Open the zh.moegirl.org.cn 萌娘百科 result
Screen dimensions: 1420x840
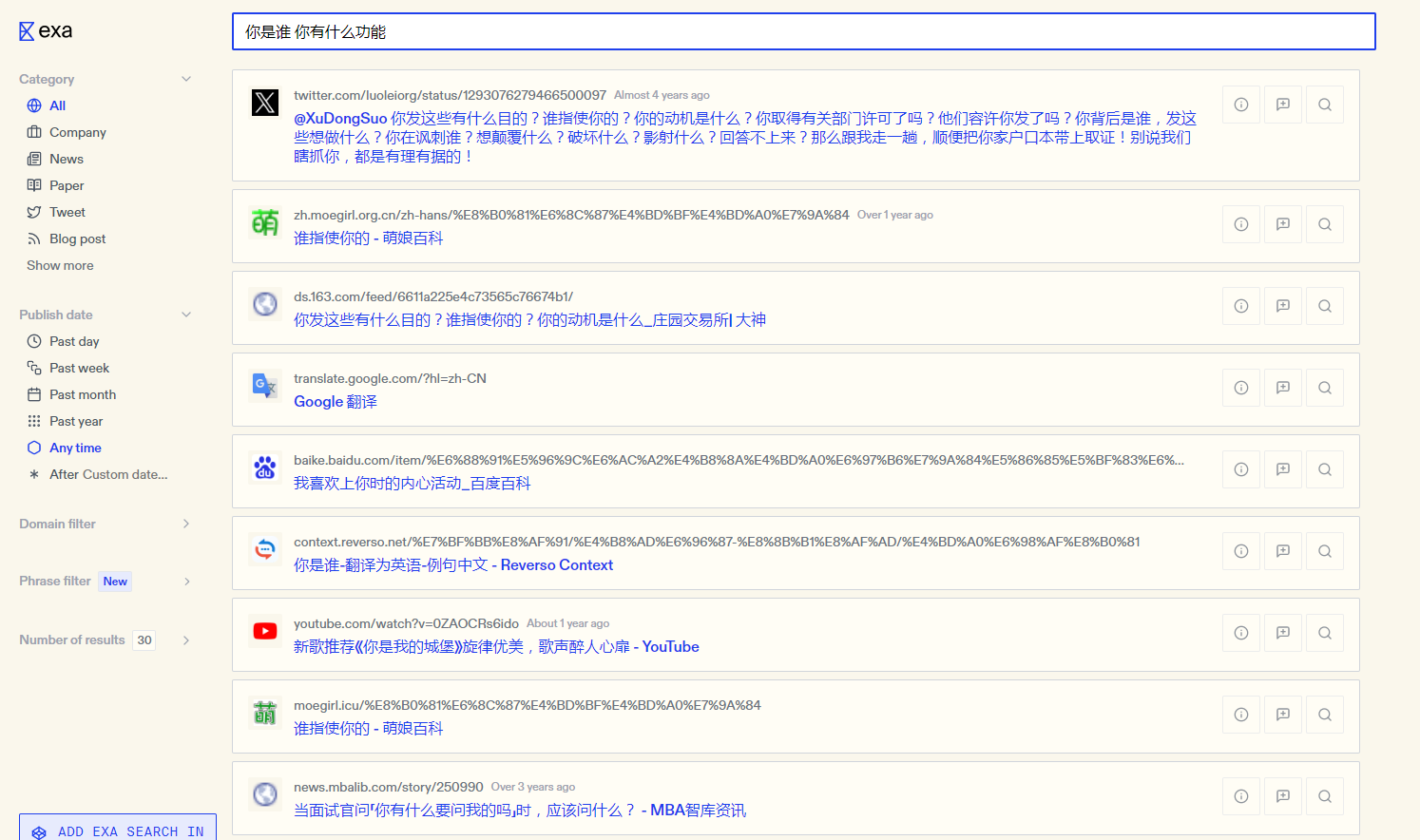click(368, 238)
